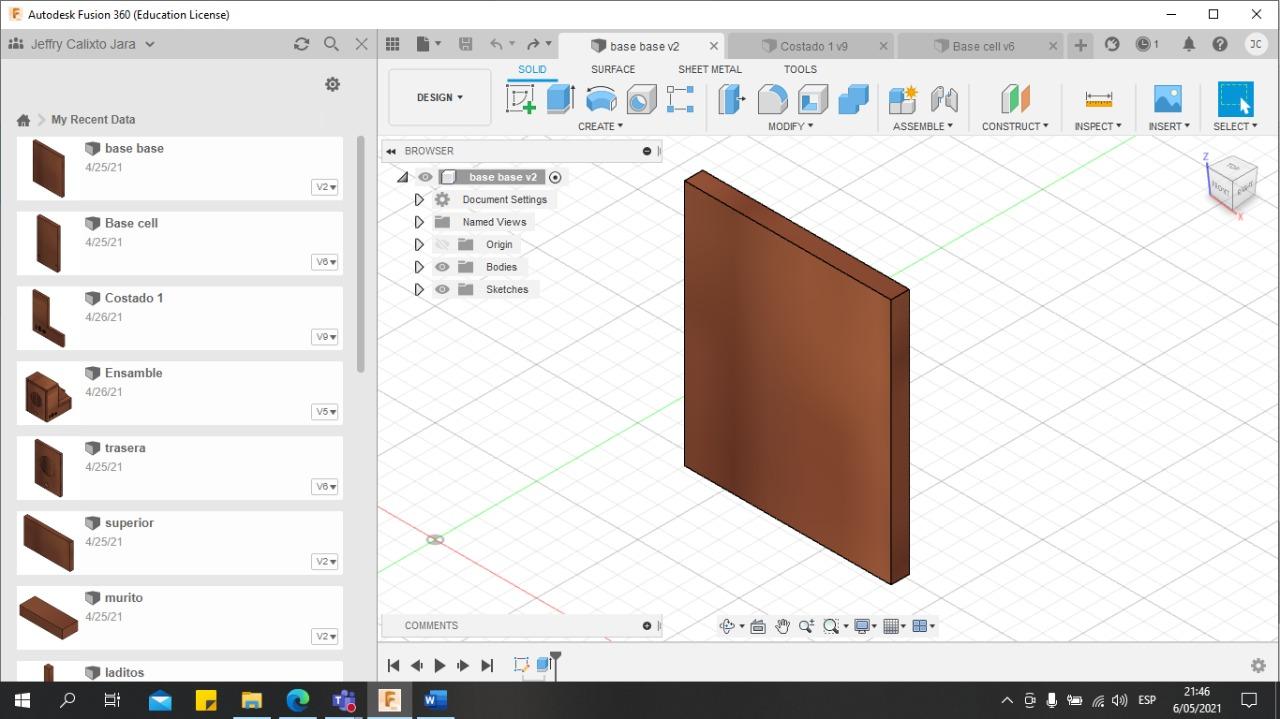
Task: Click the Press Pull modify icon
Action: coord(732,99)
